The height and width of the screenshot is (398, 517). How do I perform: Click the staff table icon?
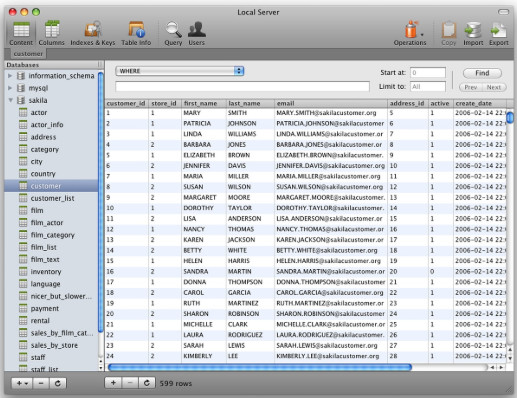click(23, 357)
